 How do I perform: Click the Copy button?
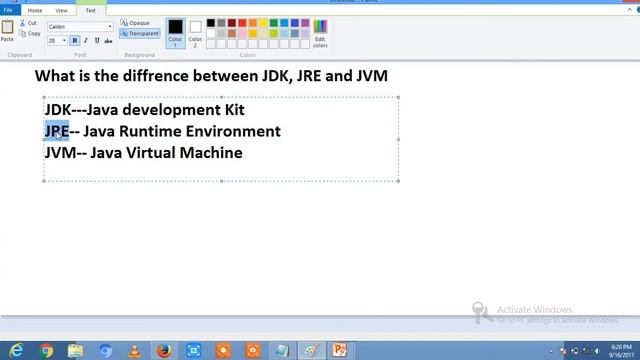click(x=30, y=33)
